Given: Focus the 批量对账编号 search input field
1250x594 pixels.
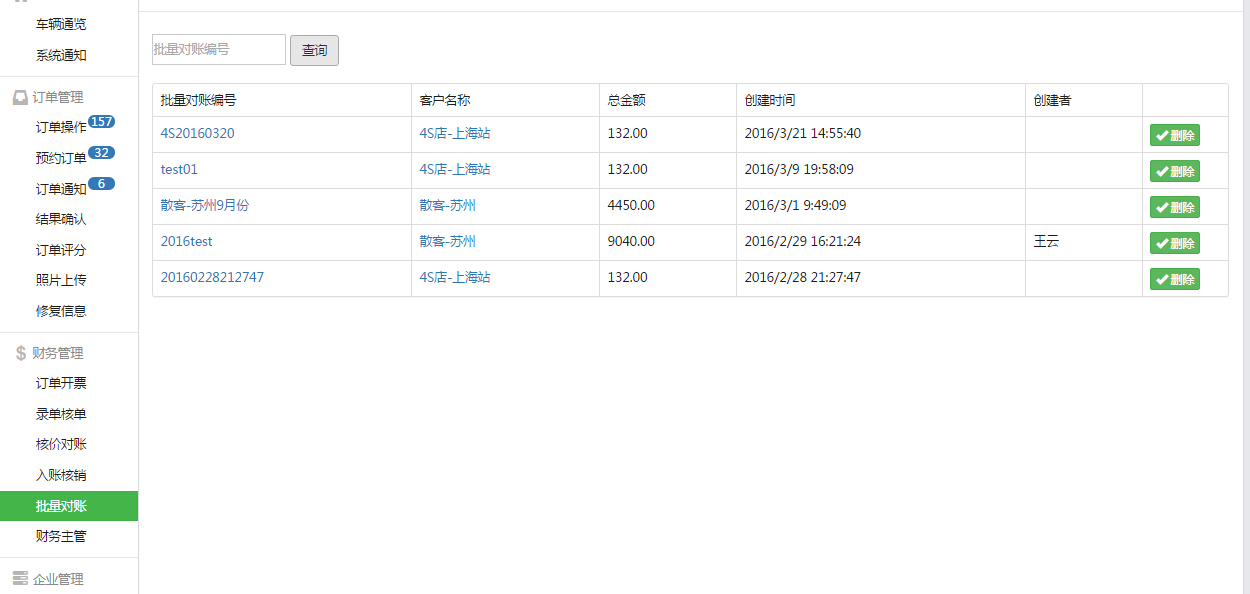Looking at the screenshot, I should pos(219,50).
